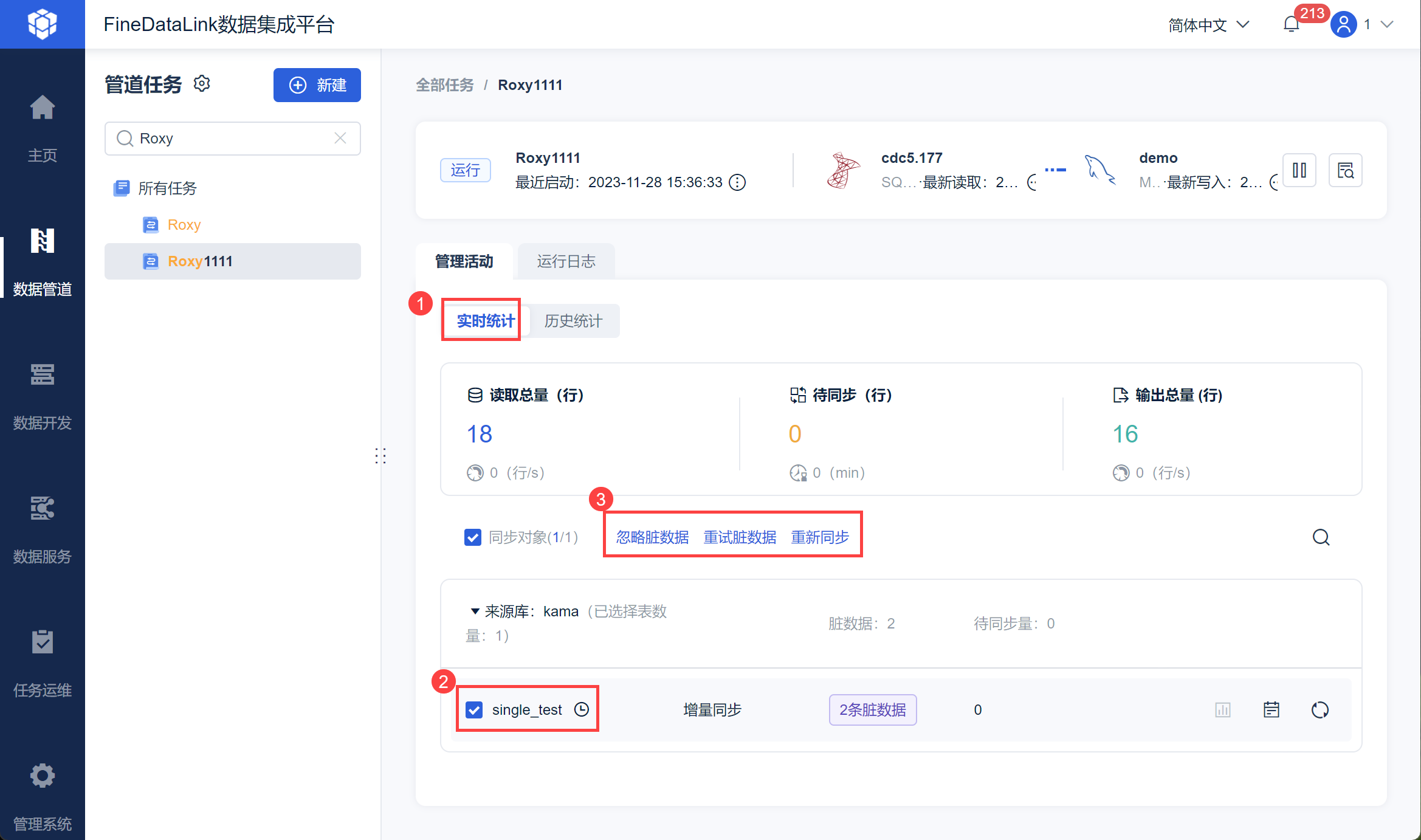Click the search magnifier above the sync table
The width and height of the screenshot is (1421, 840).
point(1321,537)
